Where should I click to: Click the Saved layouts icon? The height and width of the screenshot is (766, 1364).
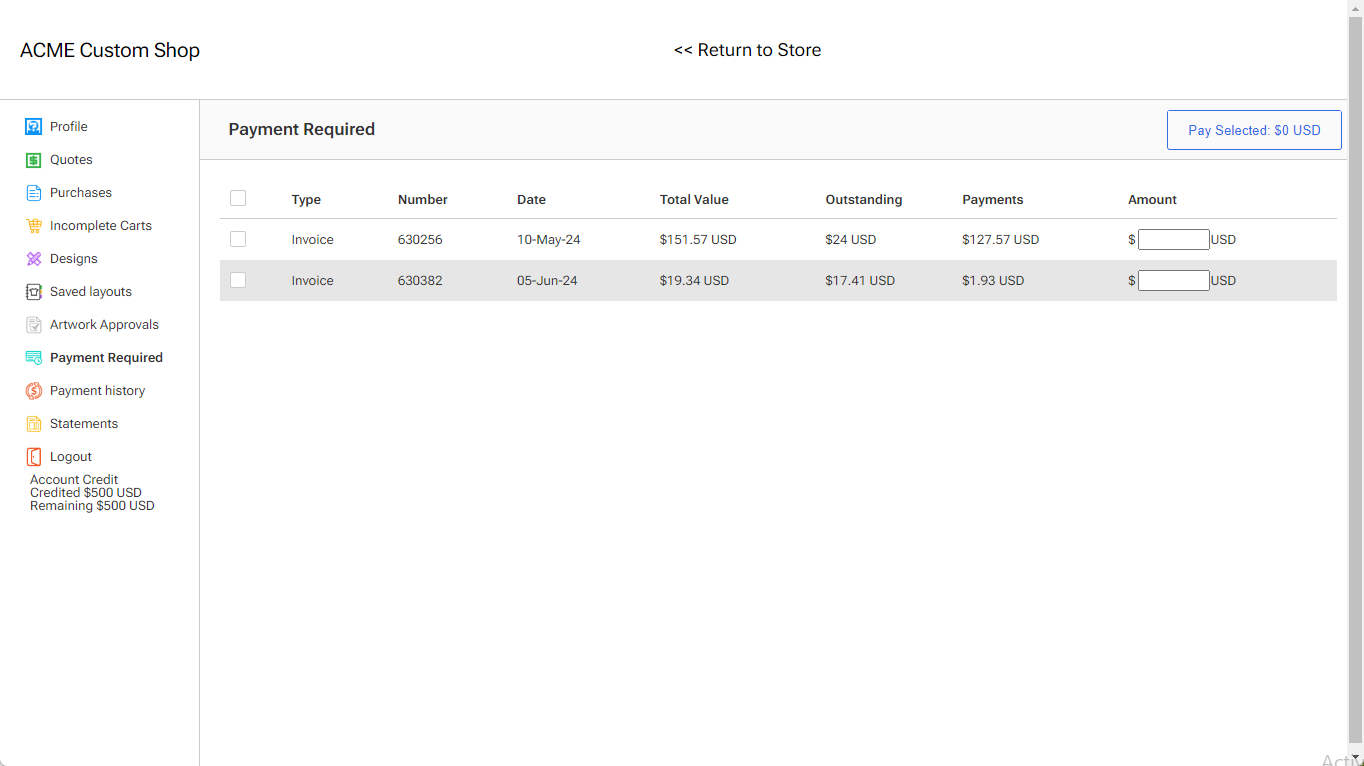click(x=33, y=292)
